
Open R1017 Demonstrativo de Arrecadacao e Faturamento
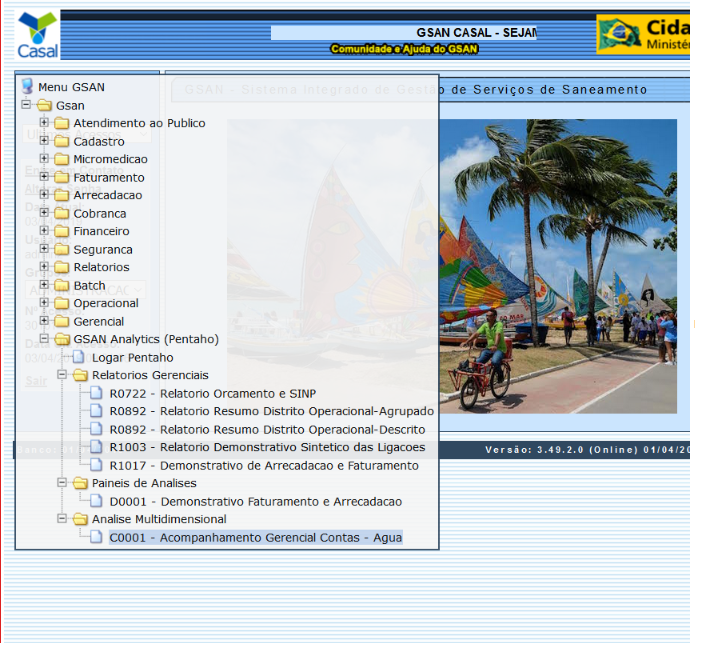click(x=264, y=466)
